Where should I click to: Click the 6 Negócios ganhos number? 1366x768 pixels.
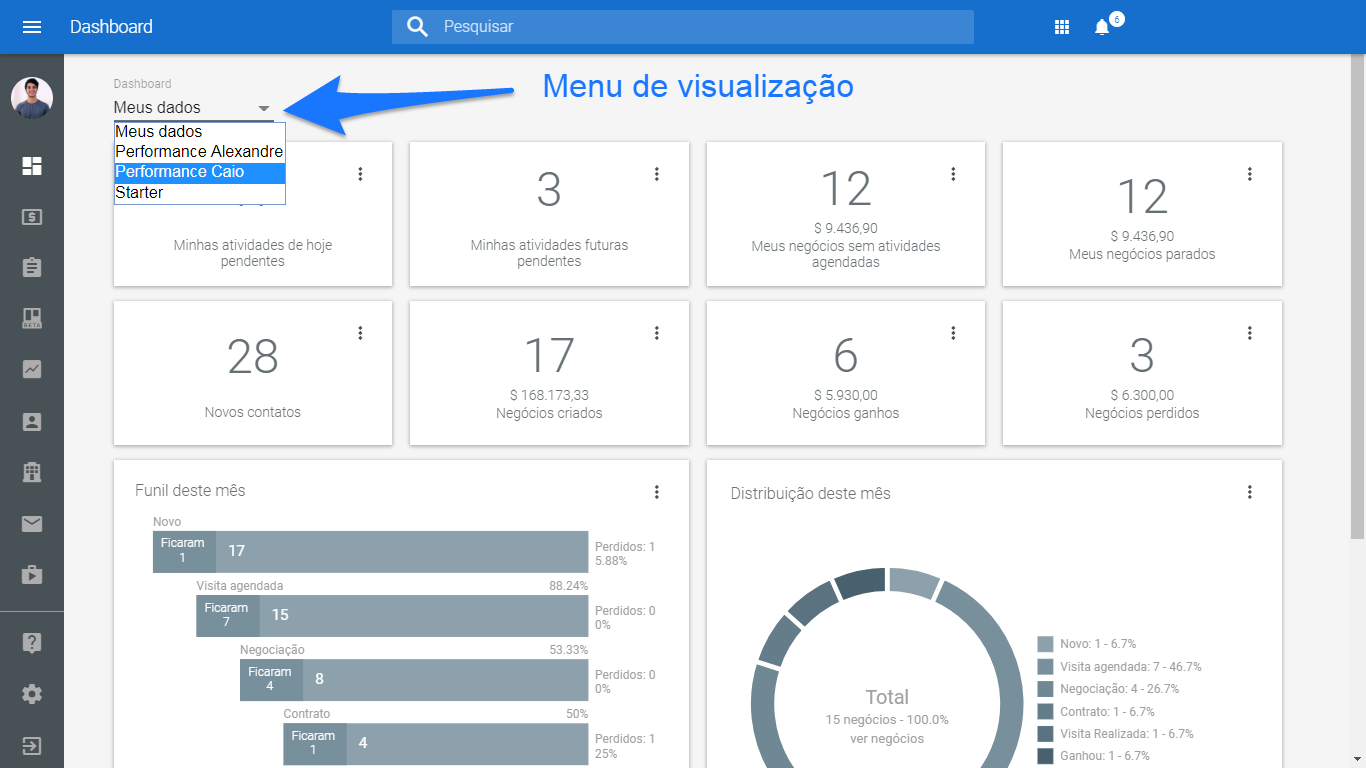[846, 356]
